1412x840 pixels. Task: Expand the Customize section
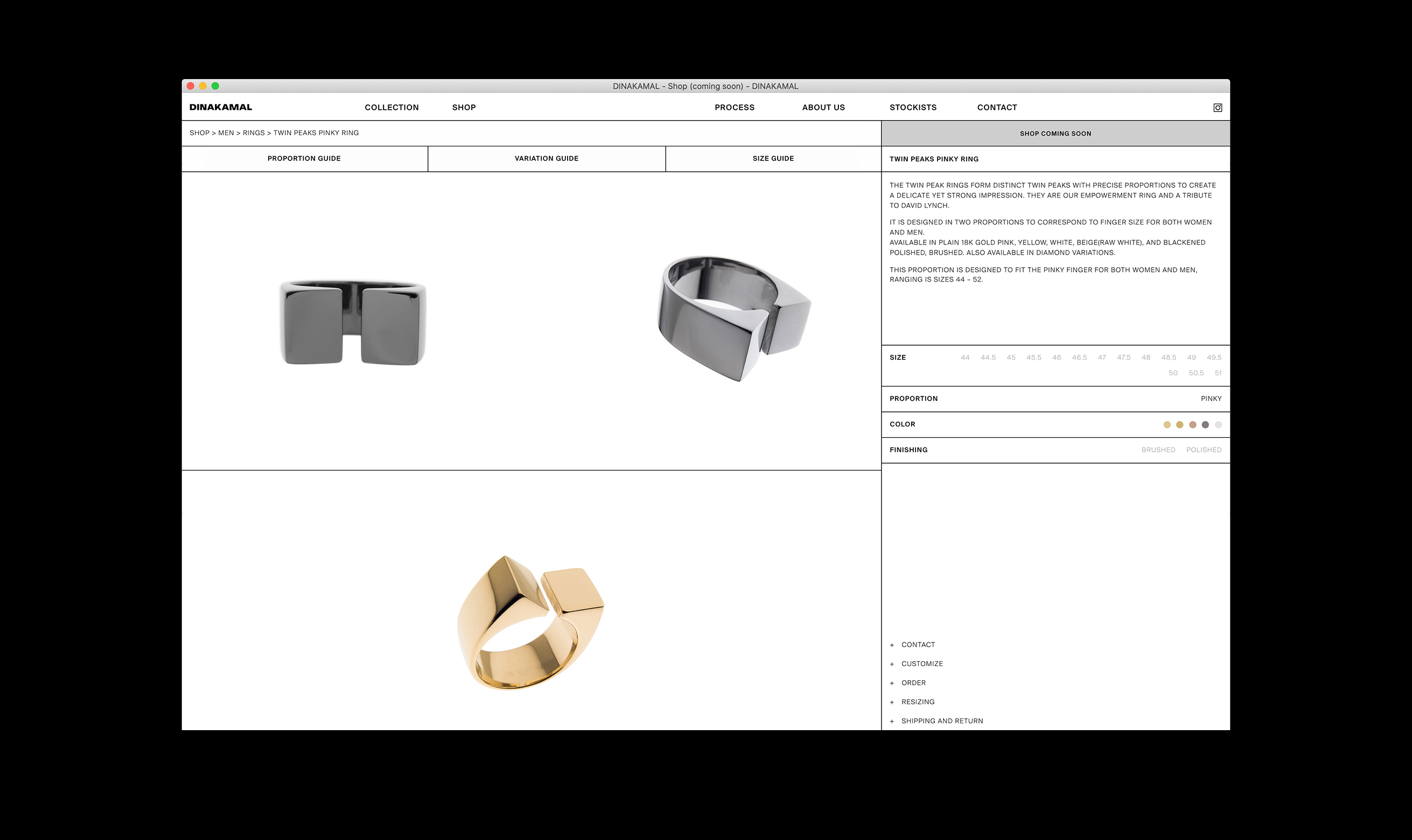click(921, 663)
